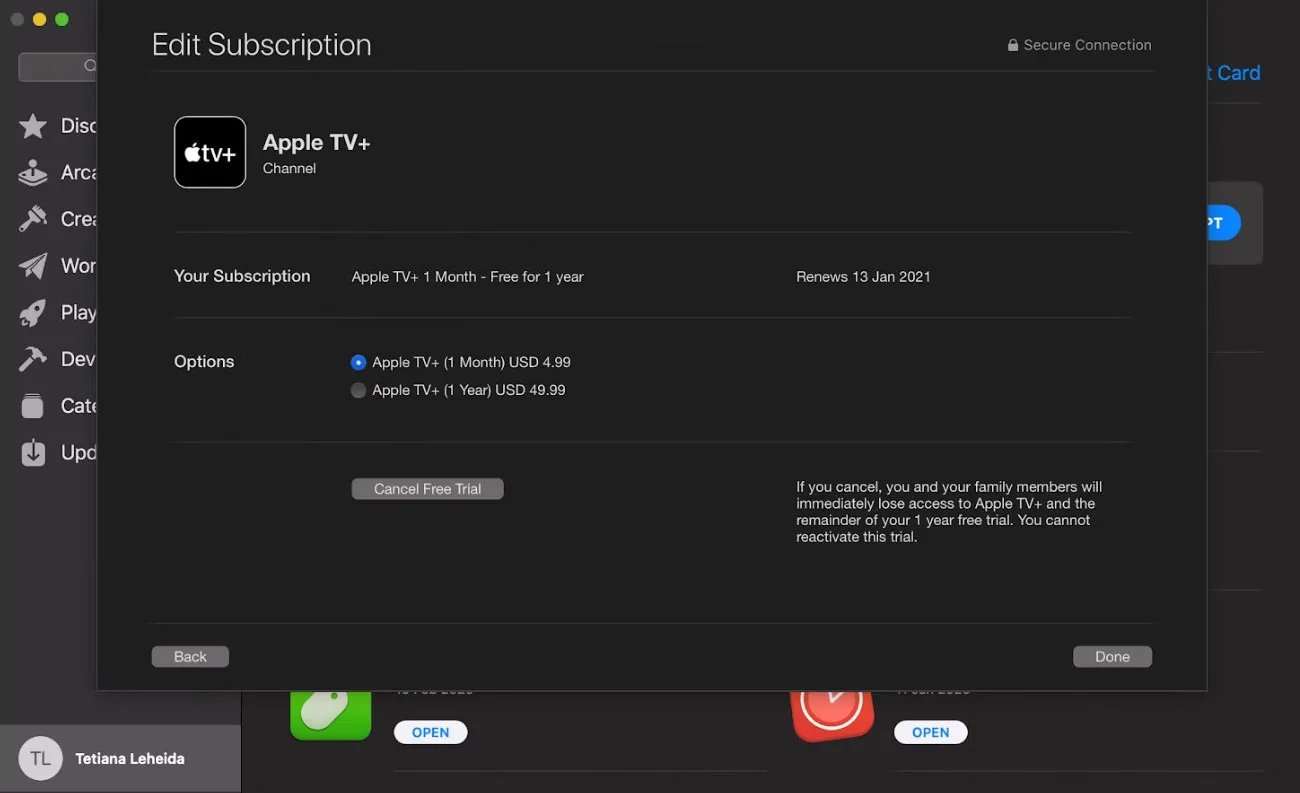Open Categories icon in sidebar
Image resolution: width=1300 pixels, height=793 pixels.
[x=33, y=406]
